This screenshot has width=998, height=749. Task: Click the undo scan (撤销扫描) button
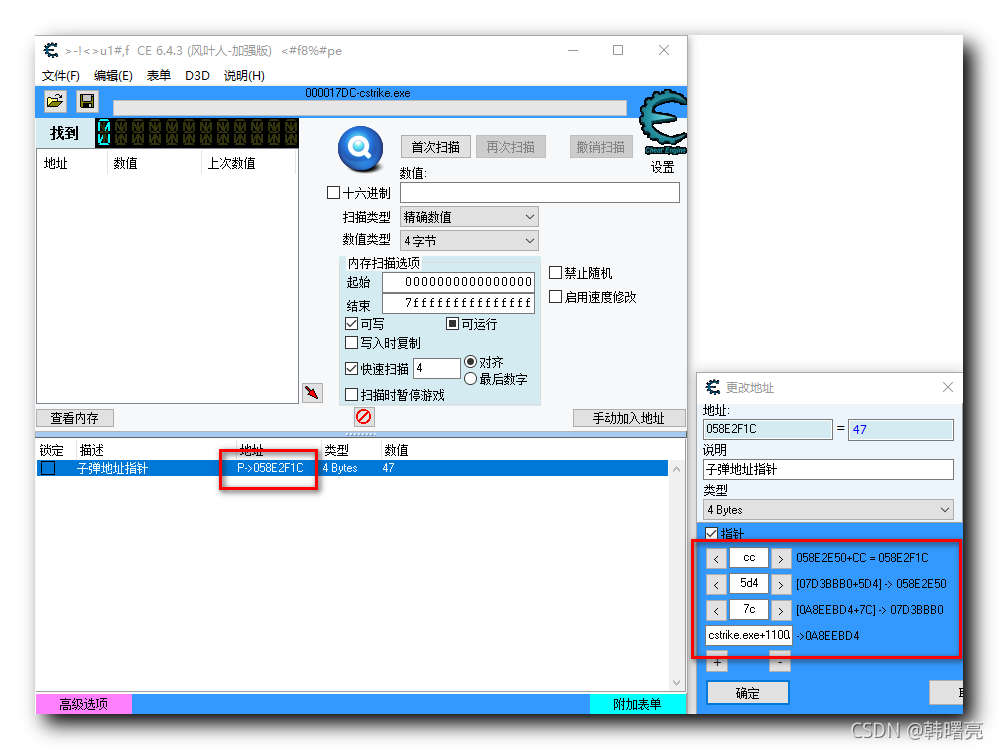click(601, 147)
